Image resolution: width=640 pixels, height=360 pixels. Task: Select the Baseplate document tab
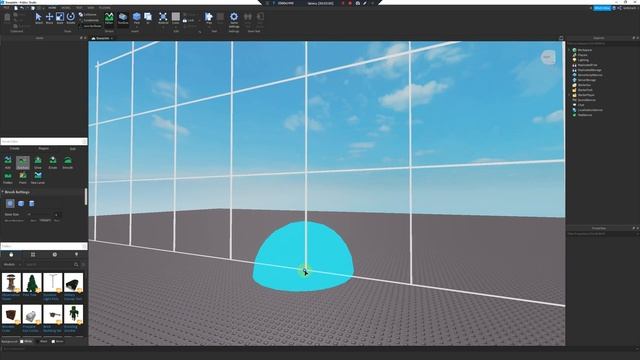(102, 38)
